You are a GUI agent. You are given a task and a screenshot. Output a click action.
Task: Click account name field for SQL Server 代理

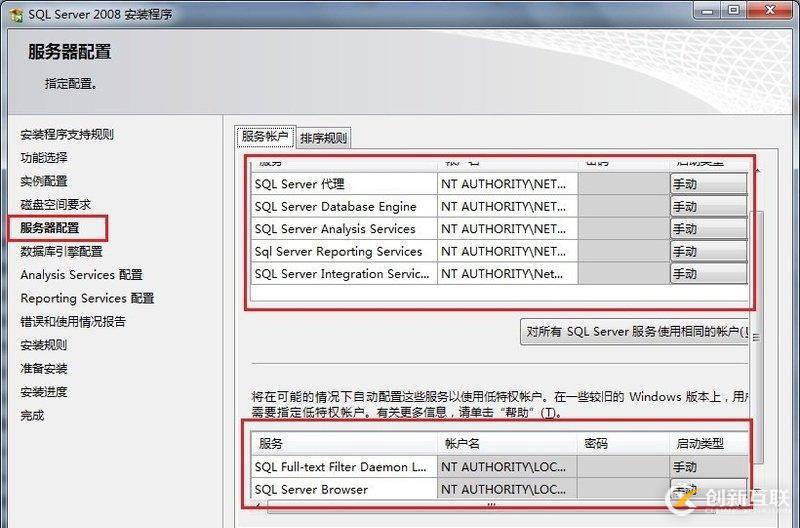click(507, 184)
